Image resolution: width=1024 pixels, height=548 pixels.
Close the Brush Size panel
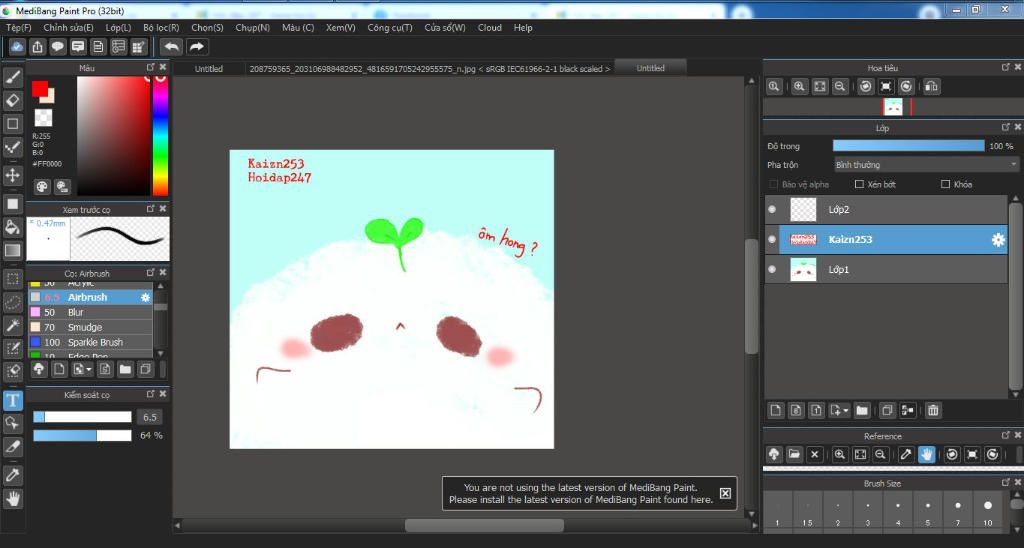click(1017, 483)
